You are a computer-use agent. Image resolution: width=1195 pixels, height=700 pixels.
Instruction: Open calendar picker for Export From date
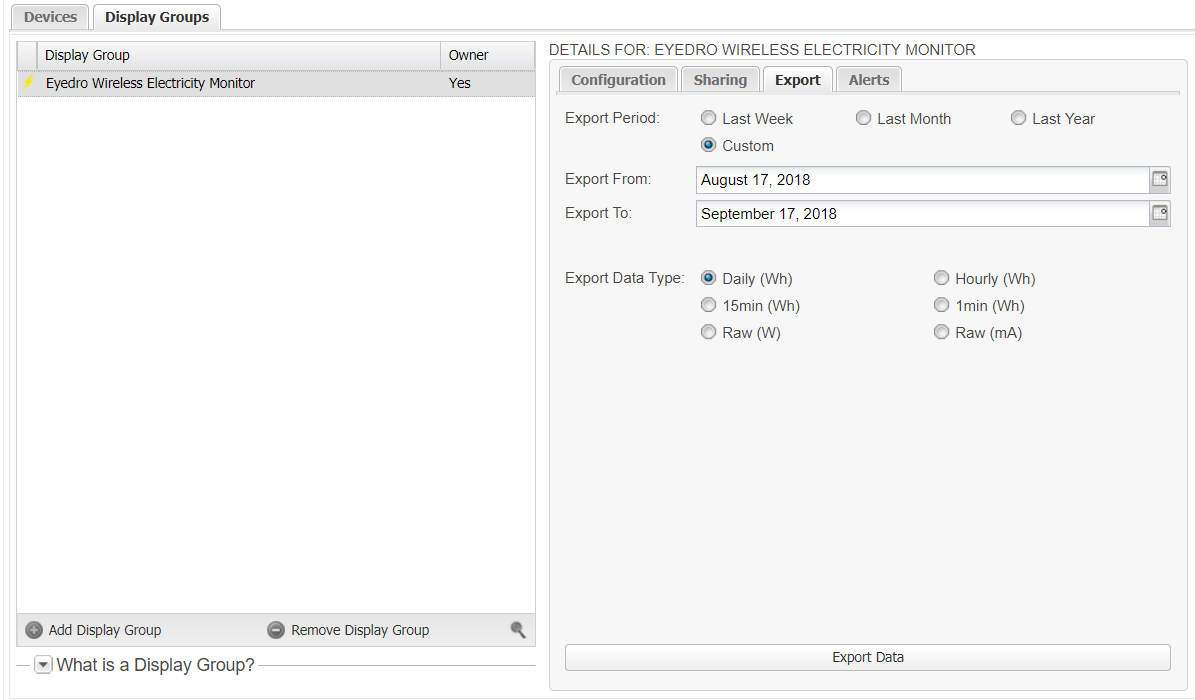click(x=1159, y=179)
